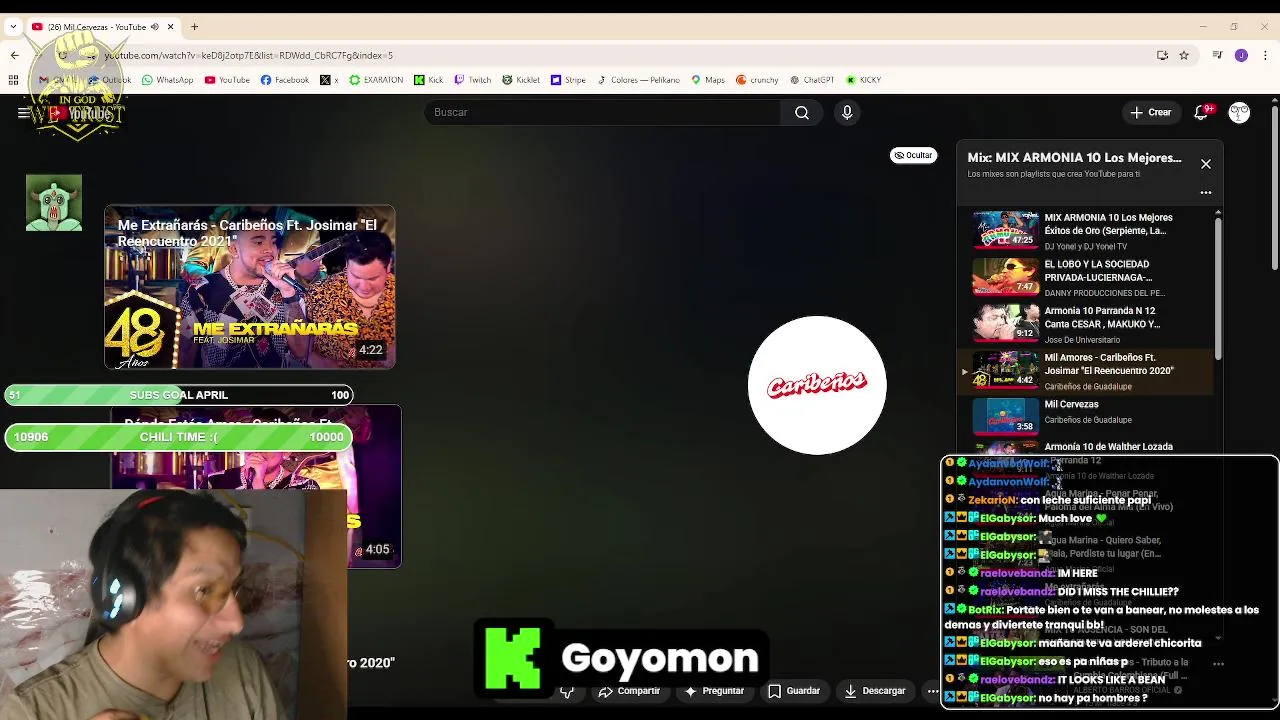Image resolution: width=1280 pixels, height=720 pixels.
Task: Open Chrome three-dot menu
Action: click(1264, 55)
